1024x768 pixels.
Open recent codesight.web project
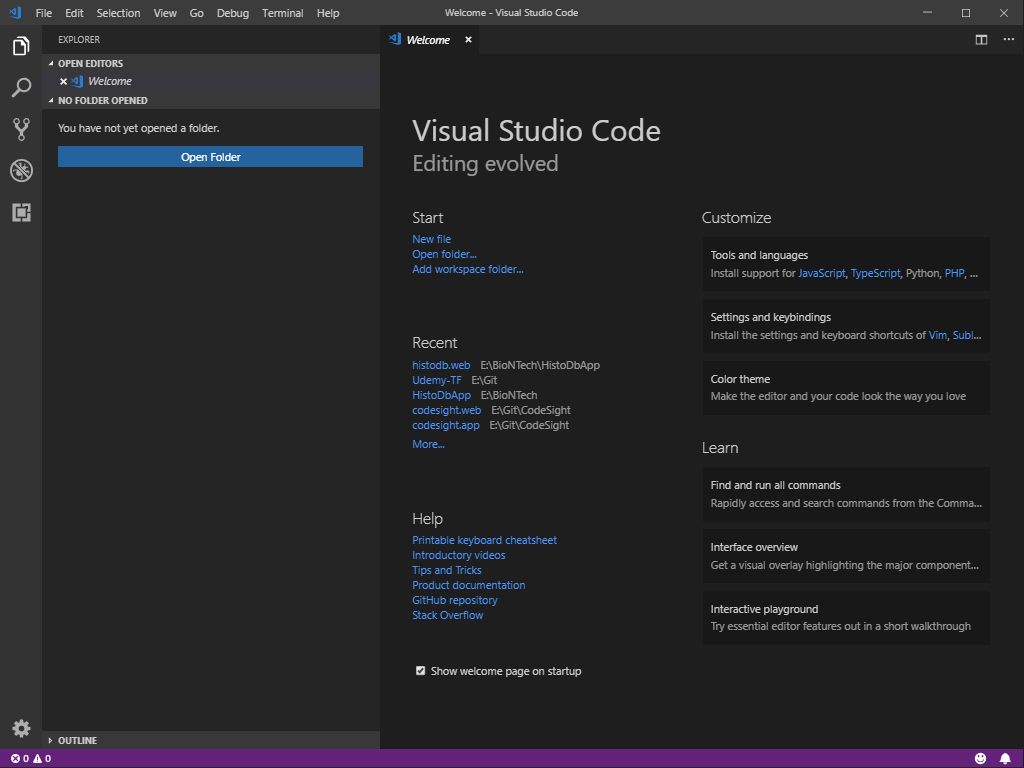[447, 410]
